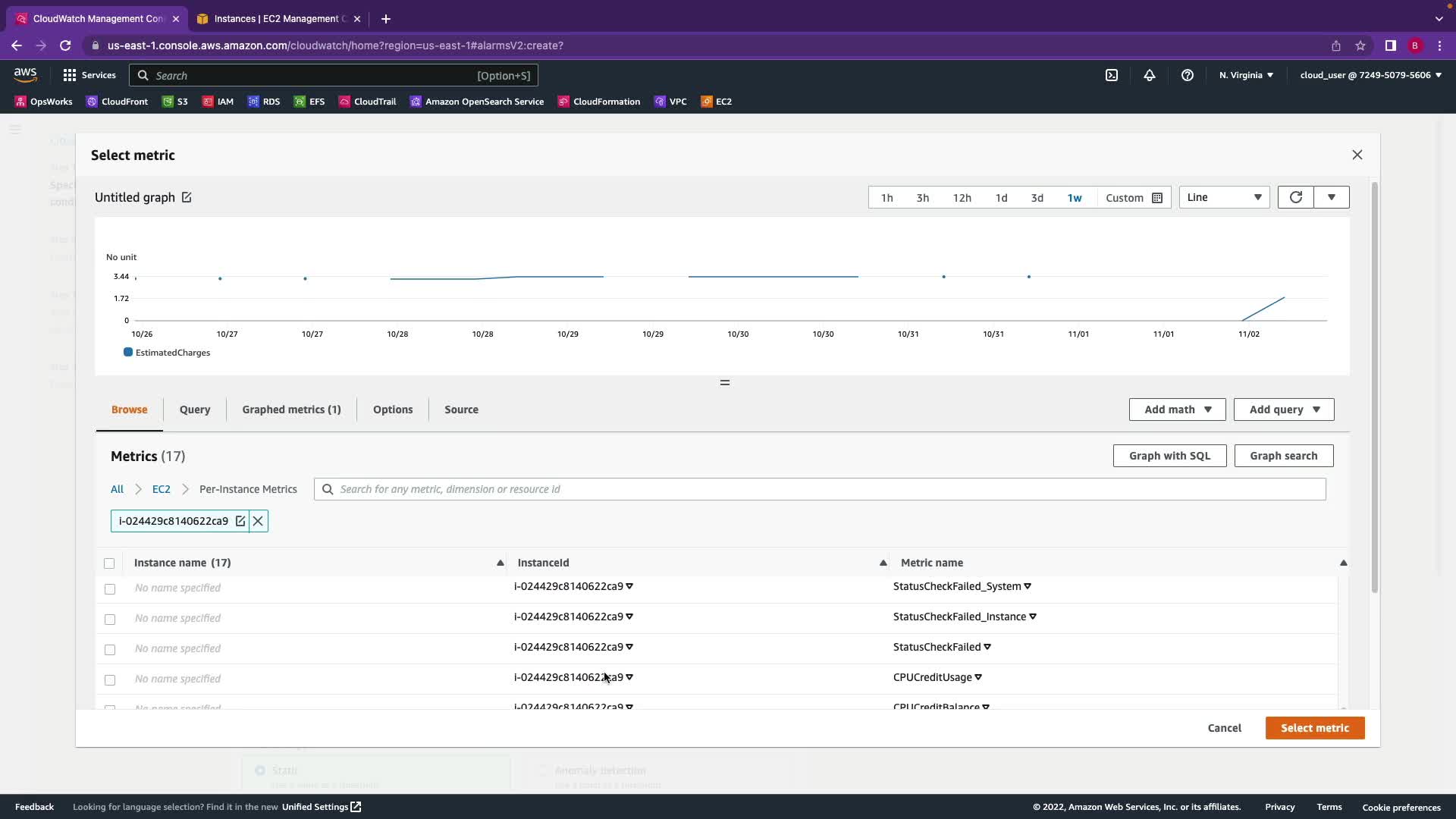This screenshot has width=1456, height=819.
Task: Edit the i-024429c8140622ca9 filter chip
Action: pos(240,521)
